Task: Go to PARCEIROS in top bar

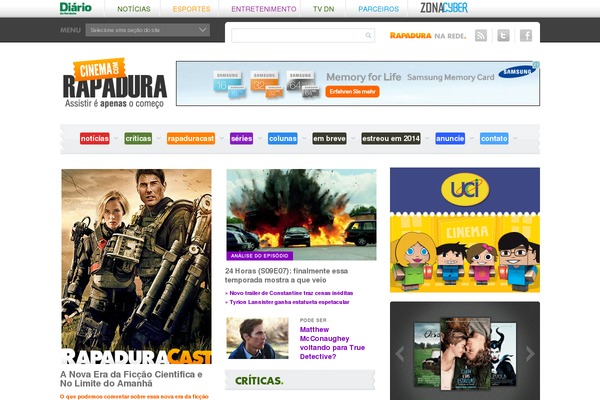Action: [378, 9]
